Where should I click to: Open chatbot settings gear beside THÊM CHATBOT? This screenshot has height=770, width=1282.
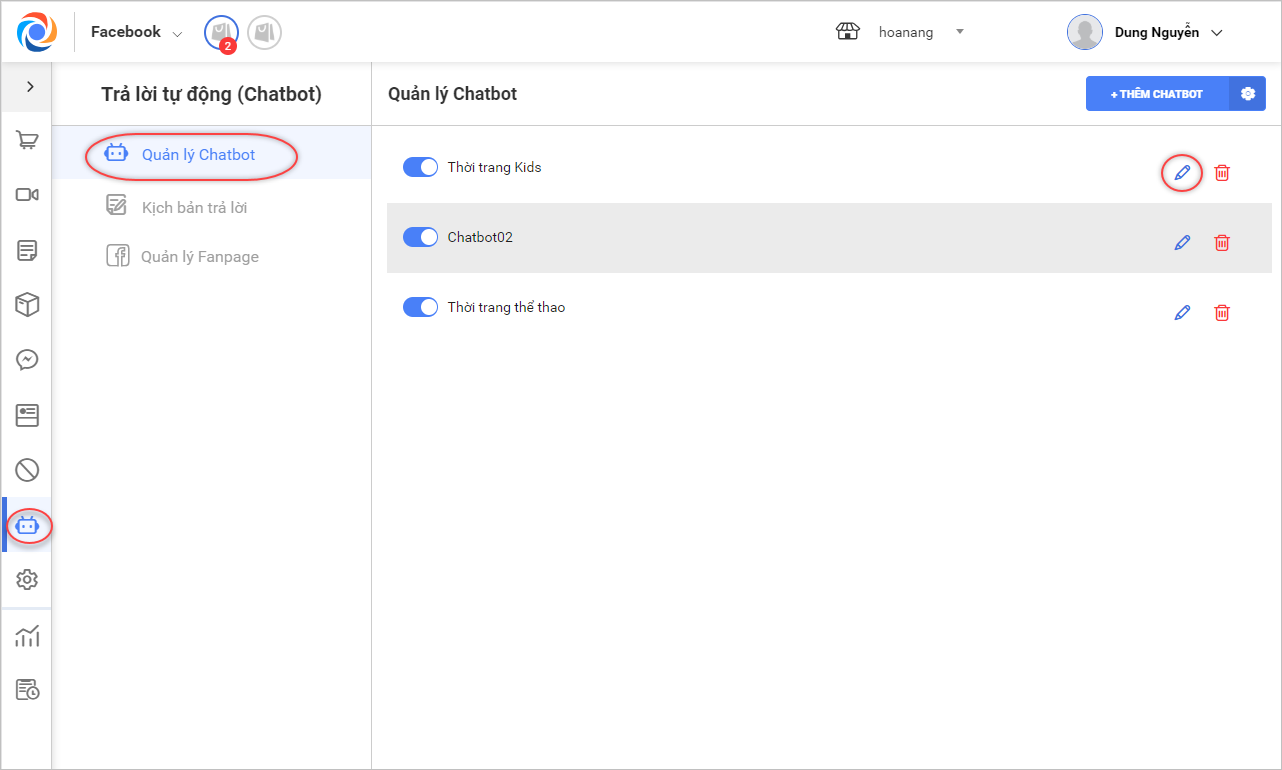click(x=1247, y=94)
